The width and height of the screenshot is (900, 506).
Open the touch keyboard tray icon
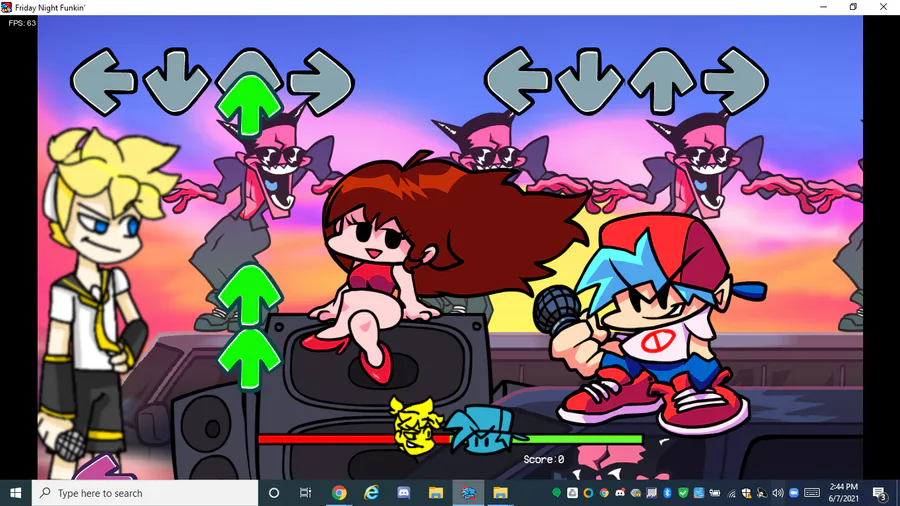coord(812,493)
